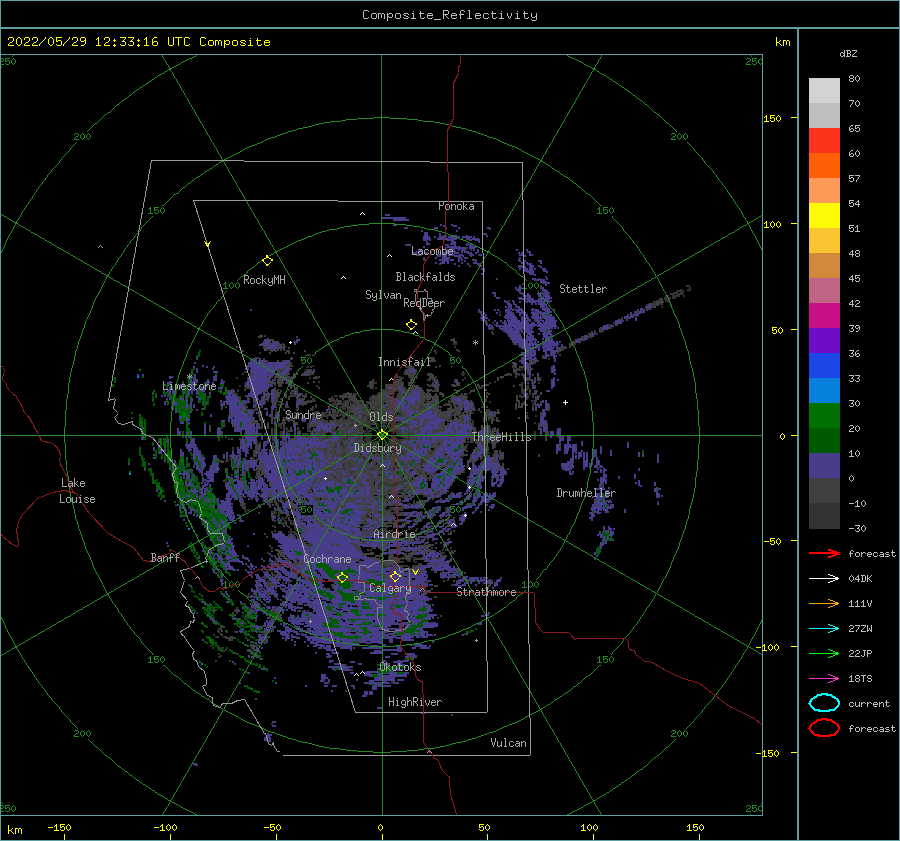
Task: Click the Didsbury town label
Action: (378, 448)
